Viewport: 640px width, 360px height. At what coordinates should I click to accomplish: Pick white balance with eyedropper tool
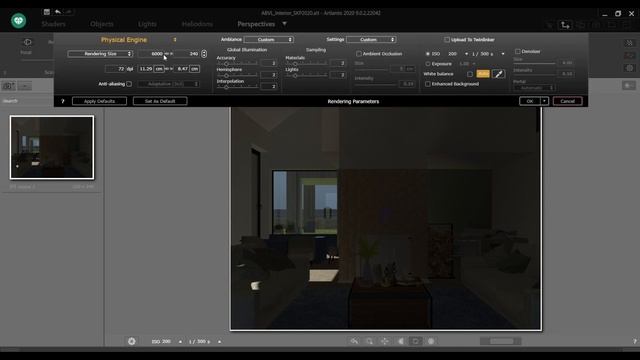pos(498,74)
